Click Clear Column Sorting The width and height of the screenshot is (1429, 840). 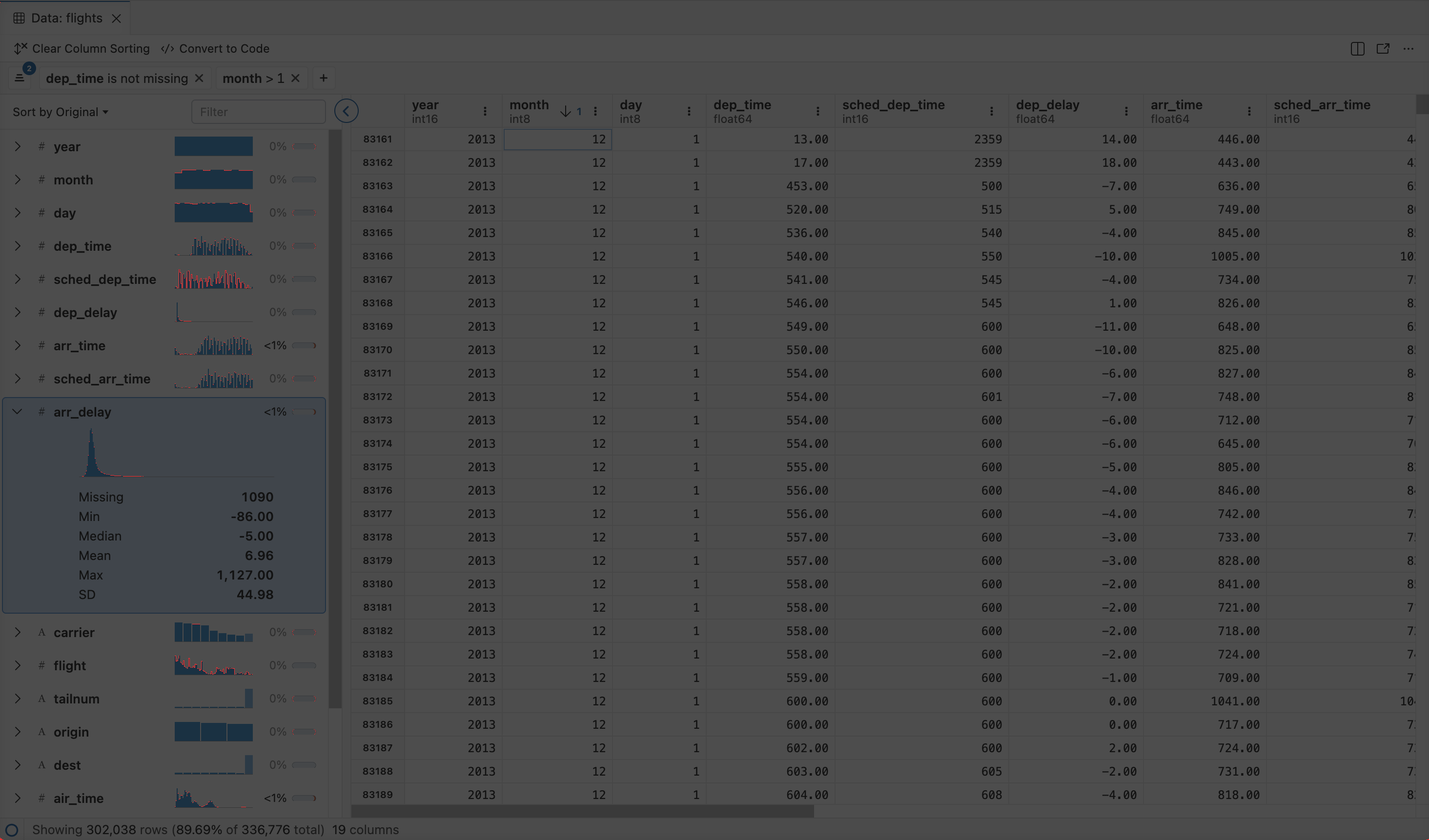[82, 49]
